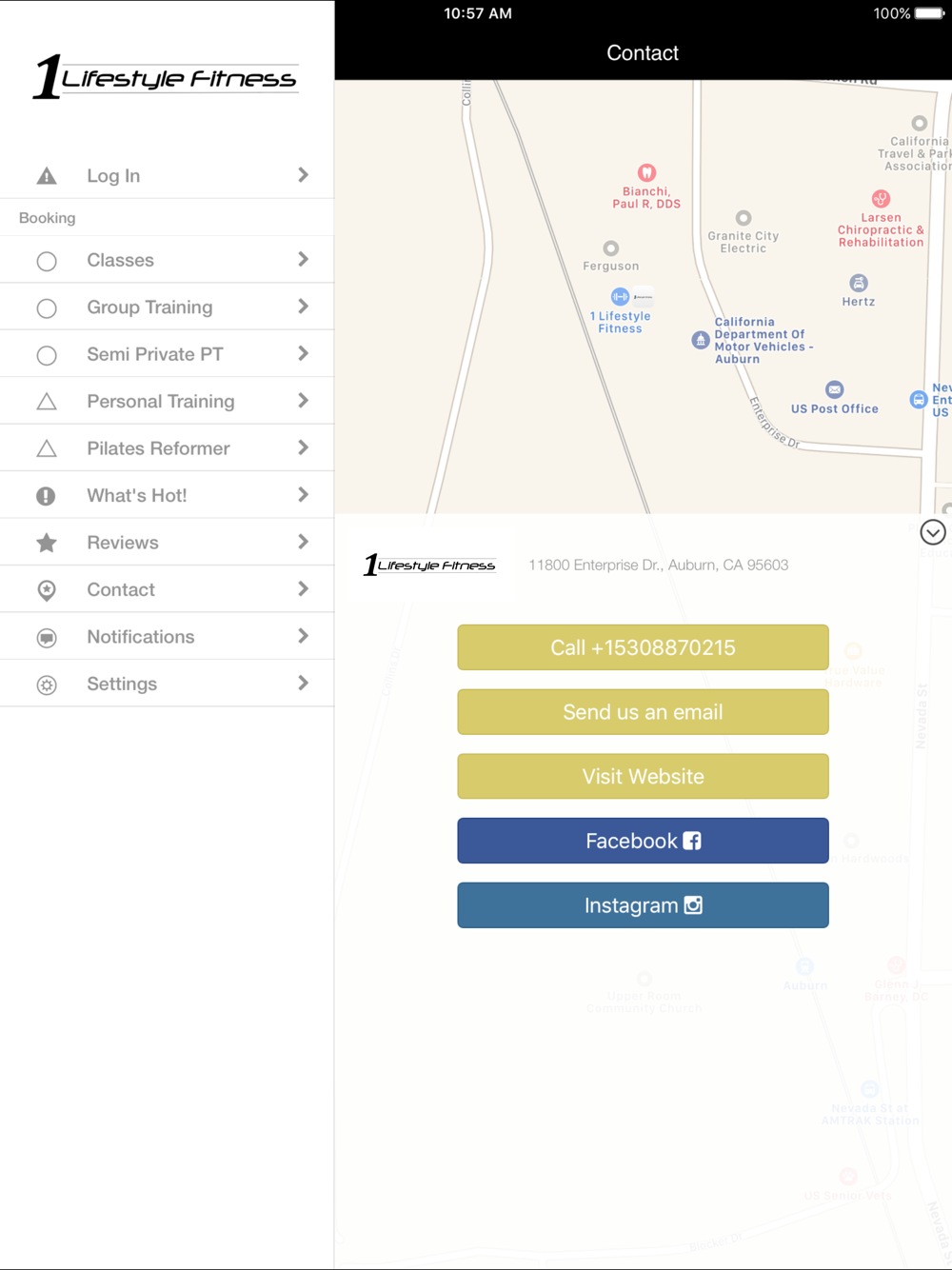Click the 1 Lifestyle Fitness sidebar logo
Viewport: 952px width, 1270px height.
pyautogui.click(x=166, y=77)
